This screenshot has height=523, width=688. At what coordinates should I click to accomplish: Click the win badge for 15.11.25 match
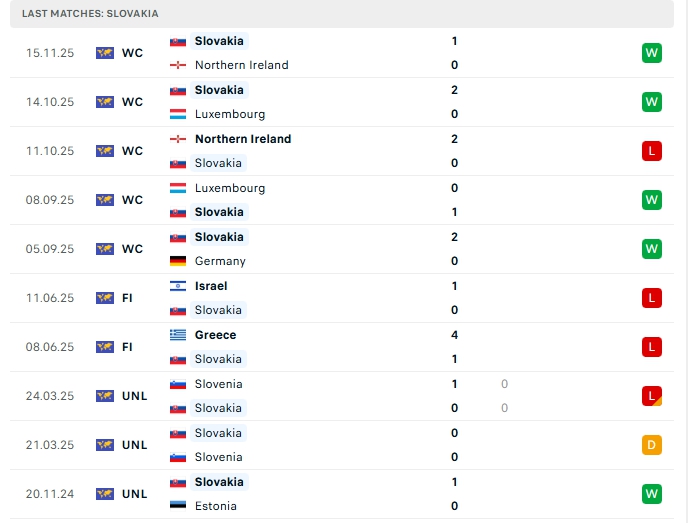tap(652, 53)
